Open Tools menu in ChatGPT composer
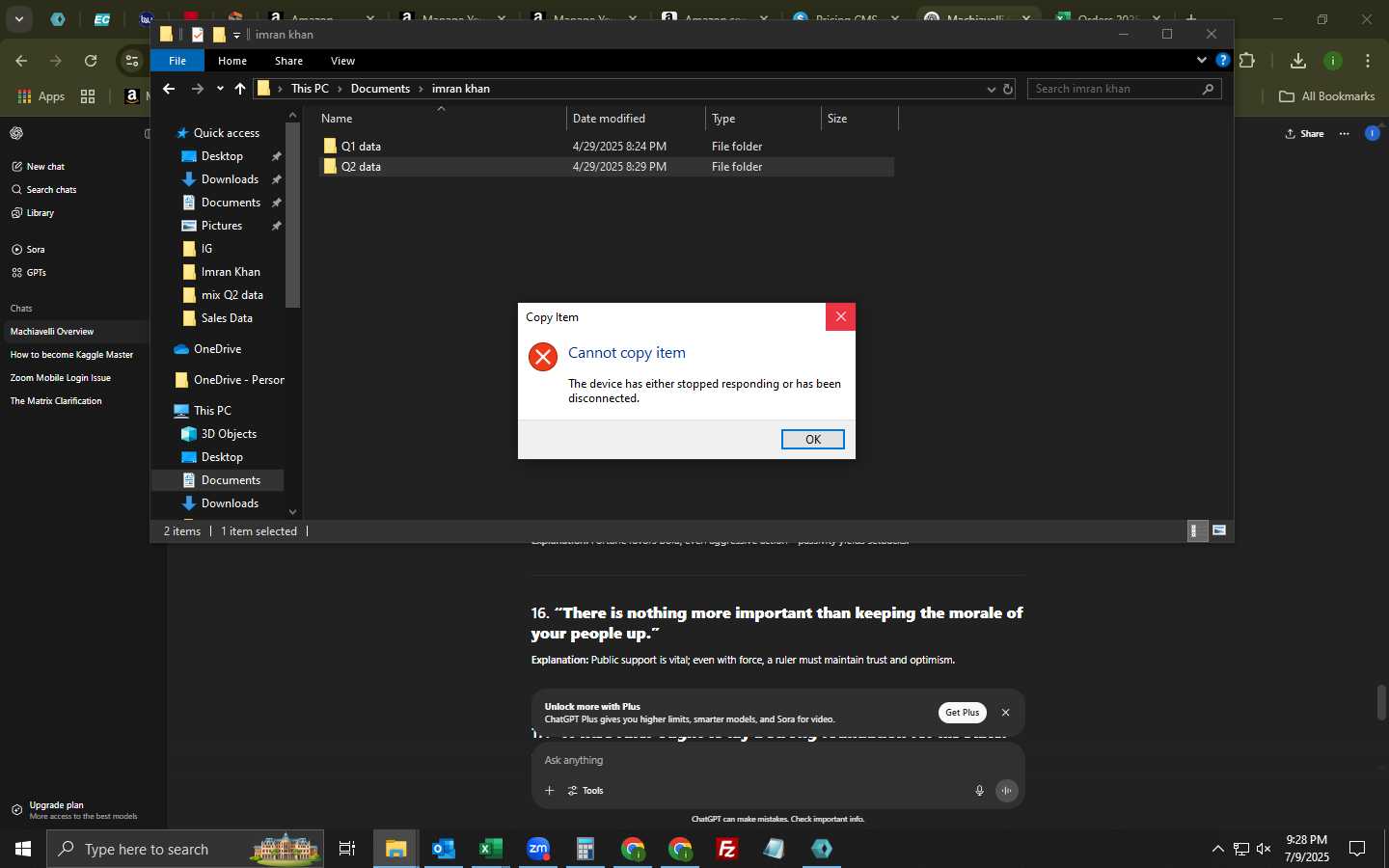Screen dimensions: 1389x868 pyautogui.click(x=586, y=791)
